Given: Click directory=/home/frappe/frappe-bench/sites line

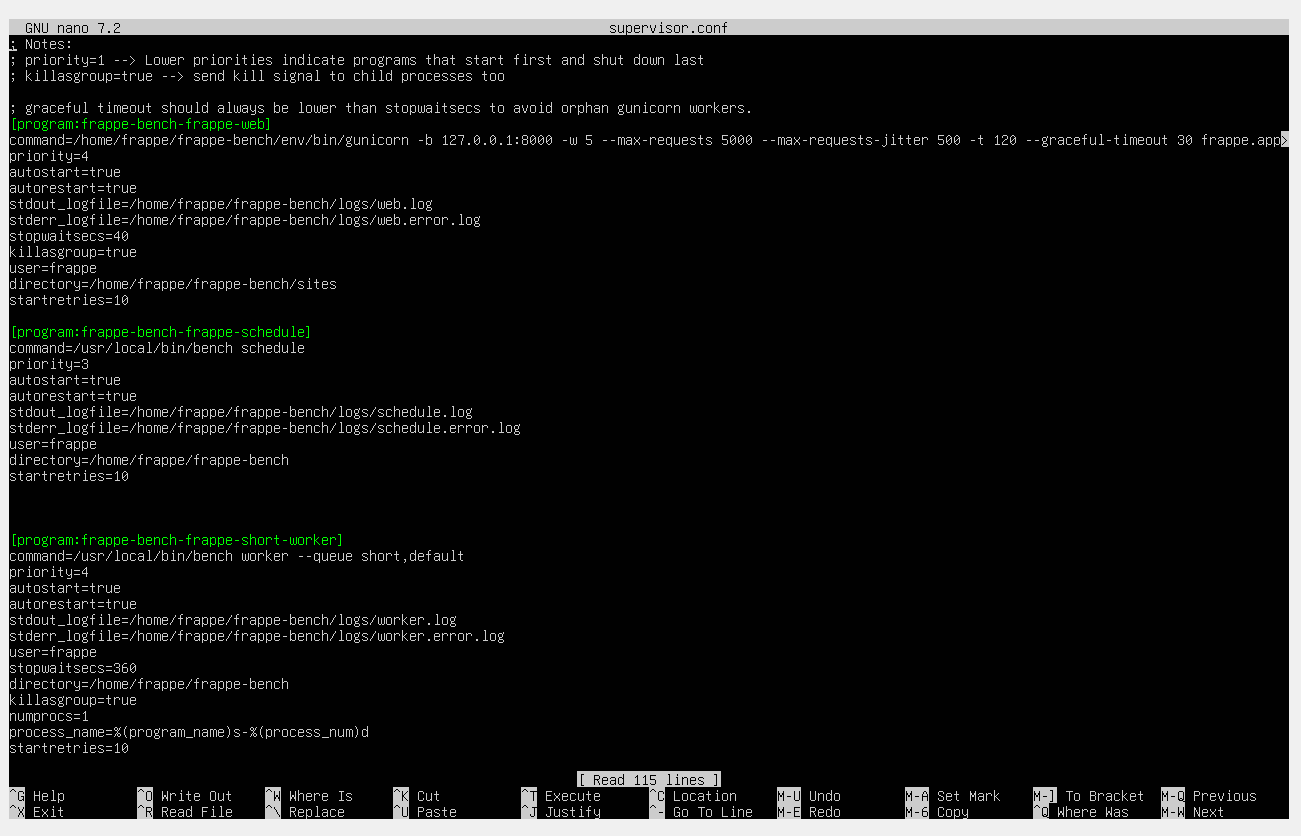Looking at the screenshot, I should click(x=173, y=284).
